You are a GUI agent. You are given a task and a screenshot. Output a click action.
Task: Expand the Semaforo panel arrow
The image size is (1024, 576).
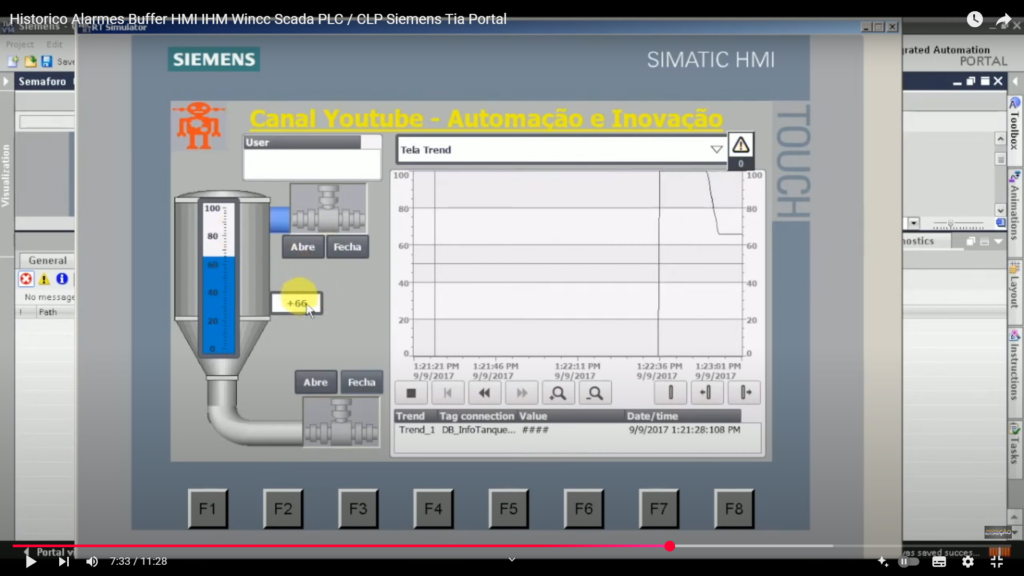point(6,82)
